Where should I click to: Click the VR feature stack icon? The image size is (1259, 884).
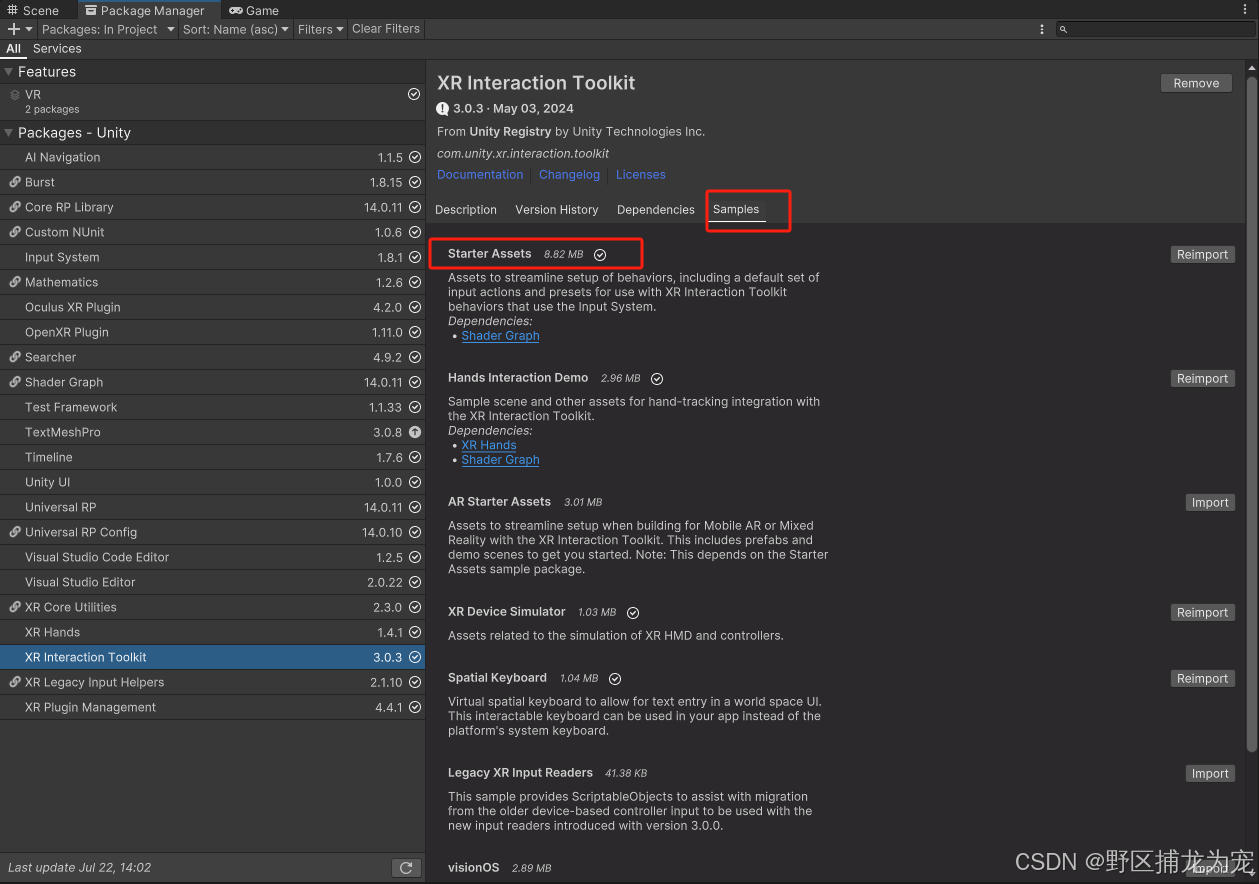[15, 95]
